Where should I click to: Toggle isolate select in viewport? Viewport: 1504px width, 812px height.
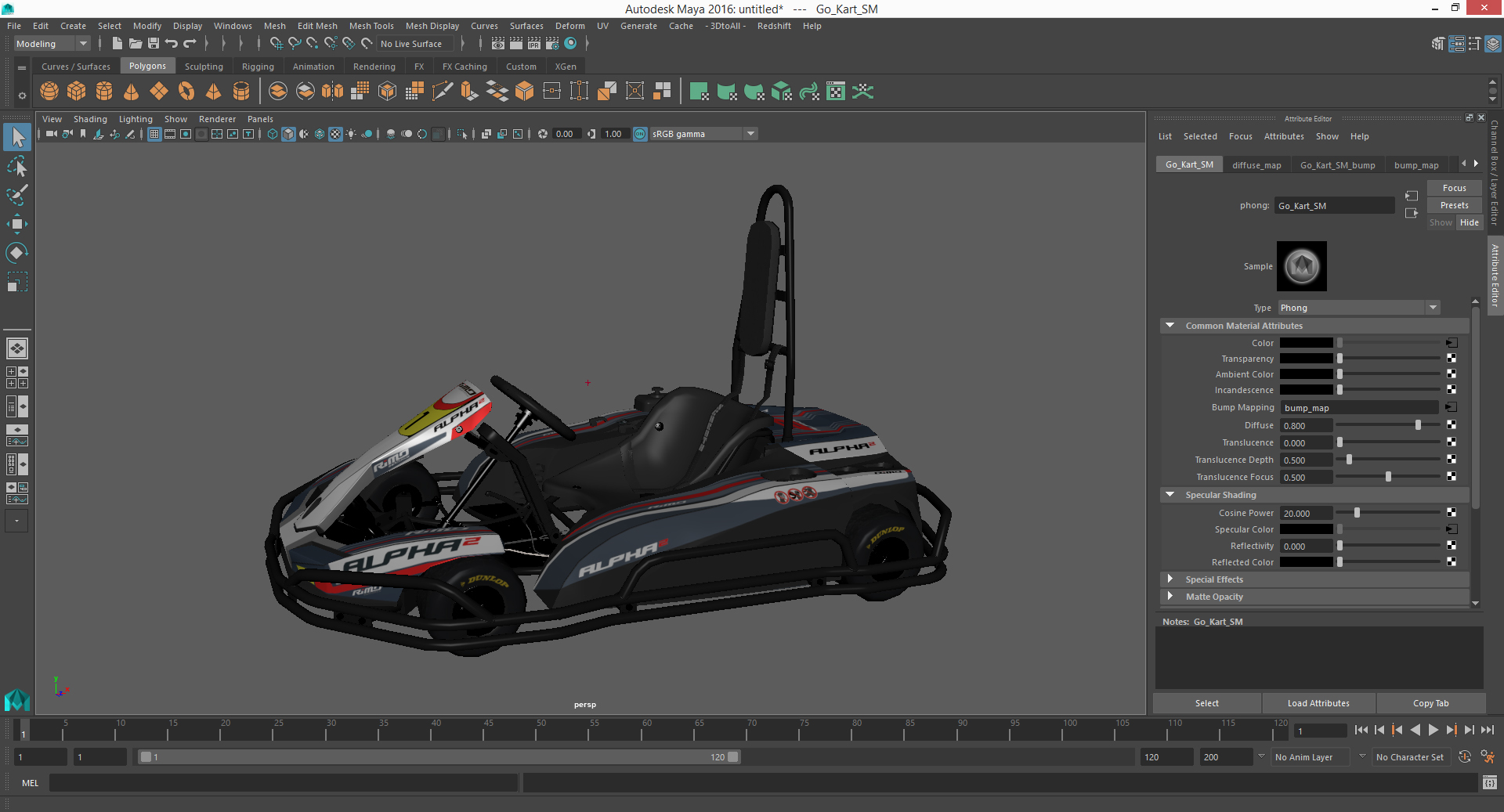[462, 134]
